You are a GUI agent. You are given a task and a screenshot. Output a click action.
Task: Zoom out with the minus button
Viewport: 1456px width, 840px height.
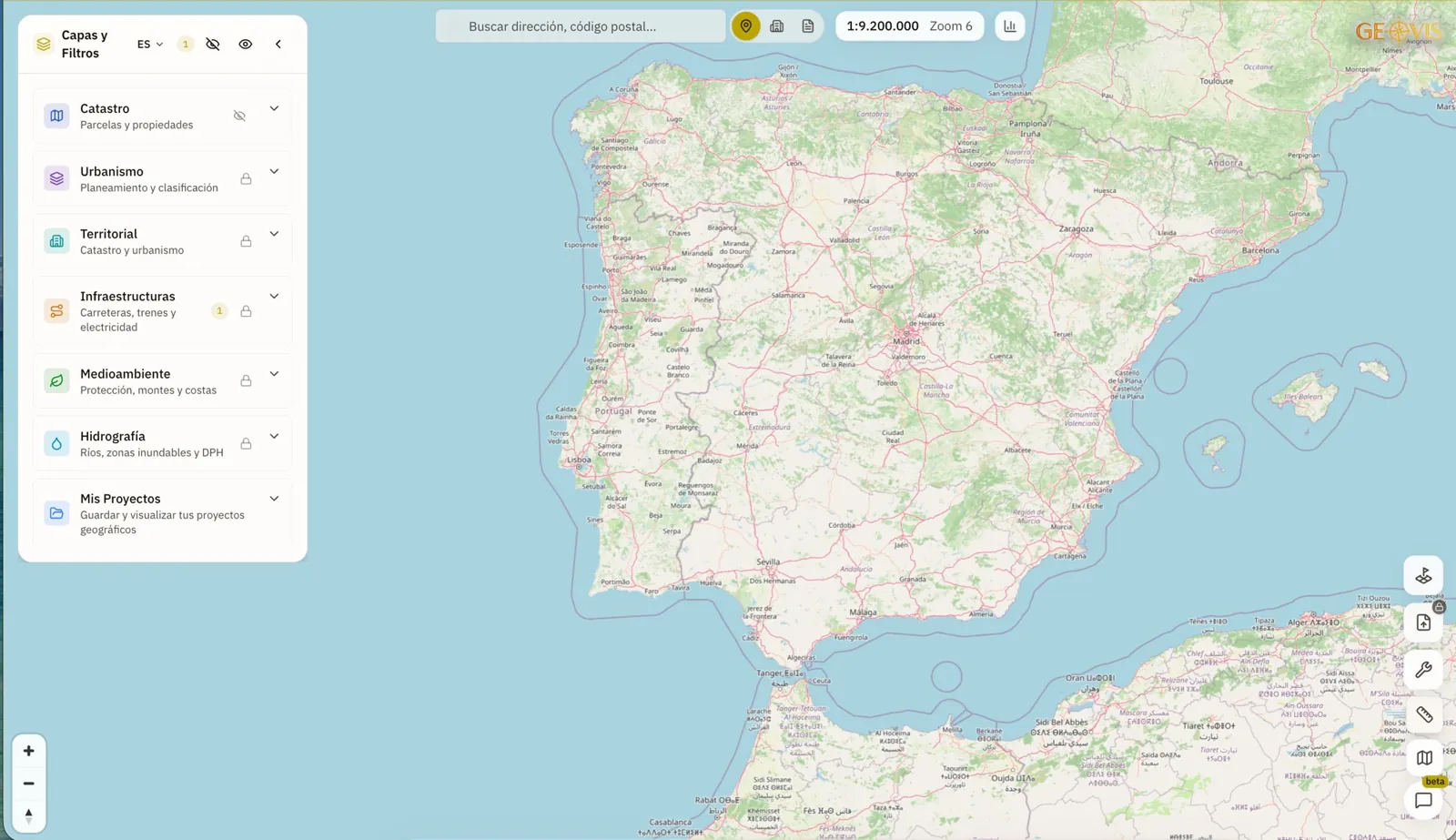pyautogui.click(x=29, y=783)
